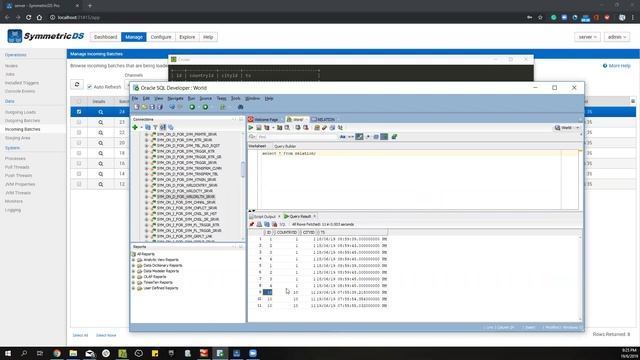Click New file icon in SQL Developer toolbar
The width and height of the screenshot is (640, 360).
137,107
